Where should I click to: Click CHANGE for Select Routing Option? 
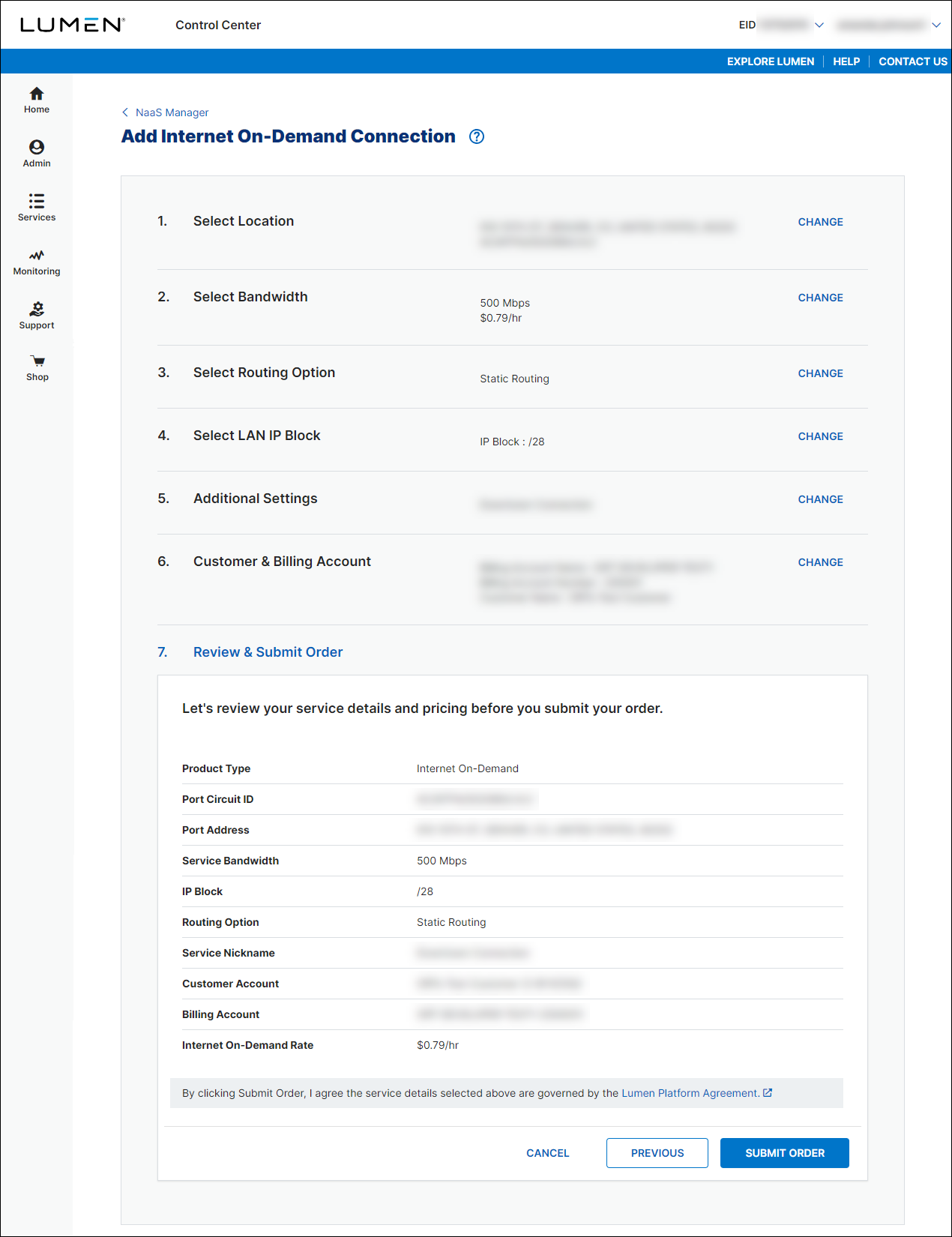(x=821, y=373)
